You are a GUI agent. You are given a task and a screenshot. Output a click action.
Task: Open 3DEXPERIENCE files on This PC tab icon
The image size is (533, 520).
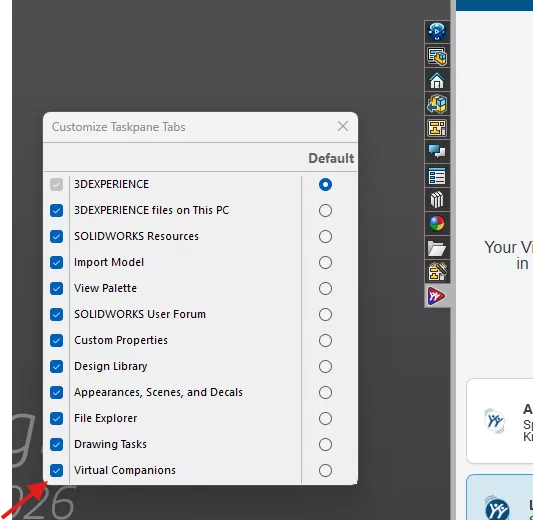(x=437, y=56)
